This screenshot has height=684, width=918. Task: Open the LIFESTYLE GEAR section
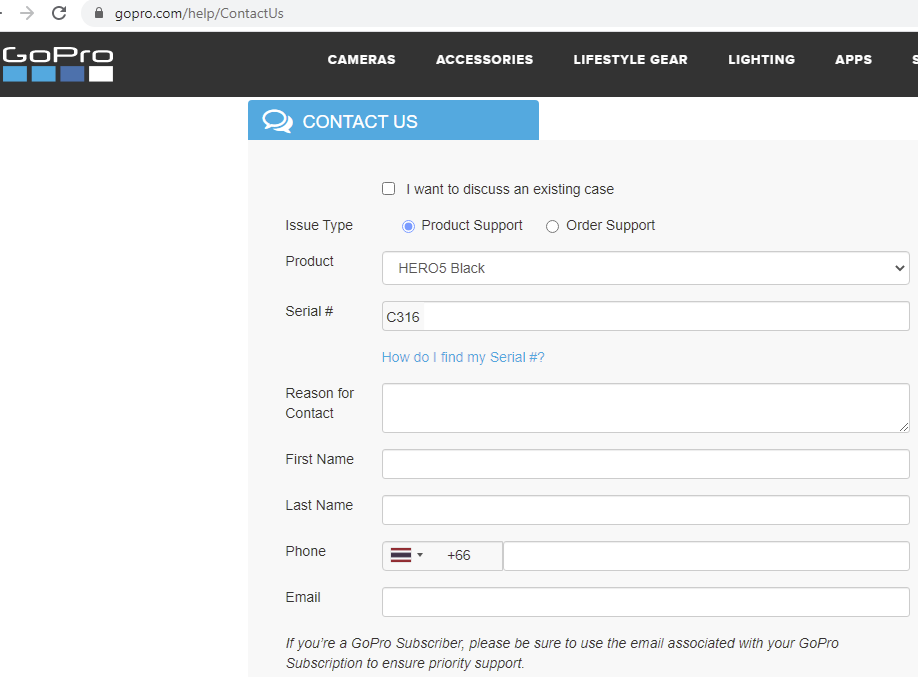click(x=630, y=59)
